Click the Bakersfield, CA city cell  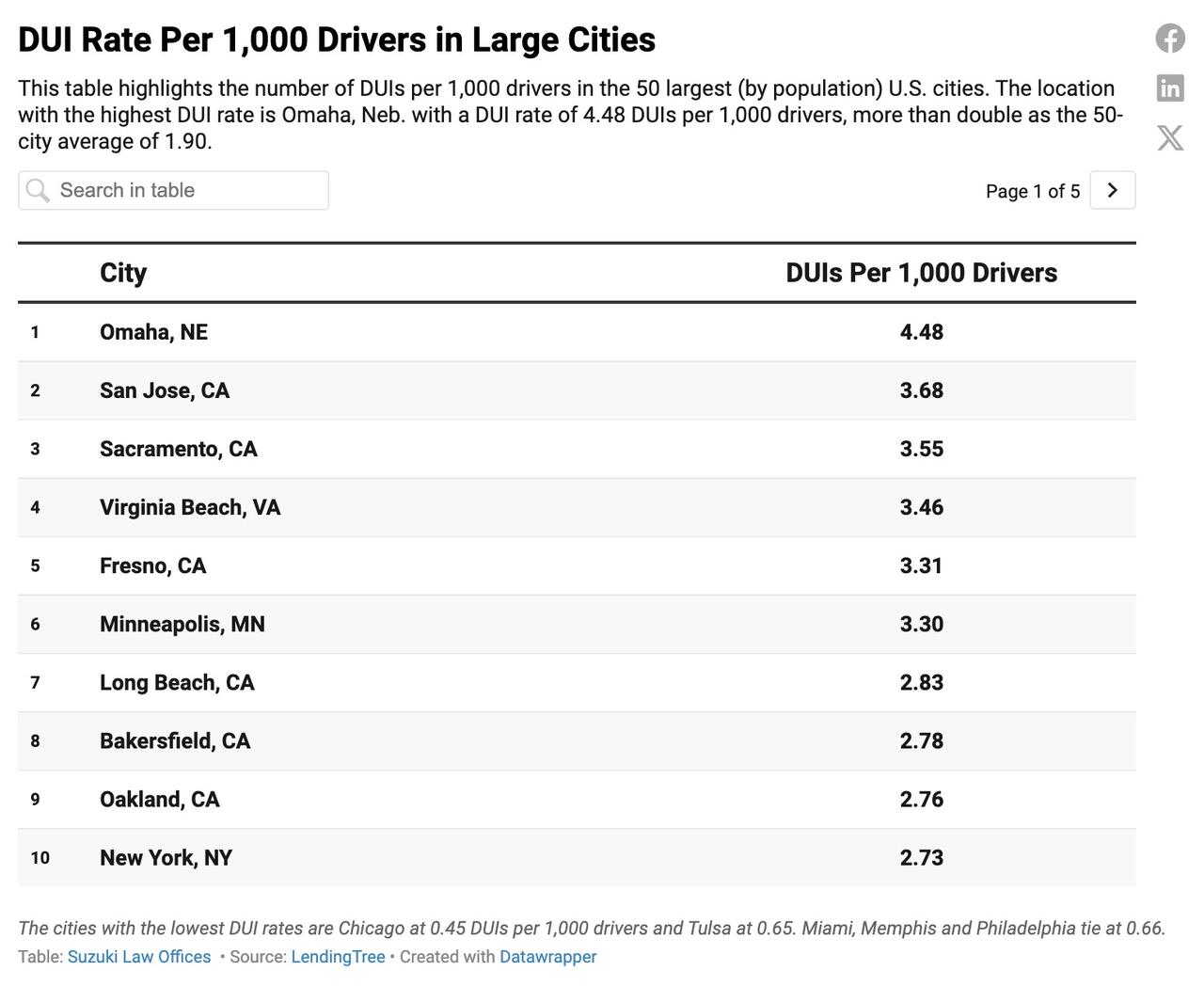[175, 740]
